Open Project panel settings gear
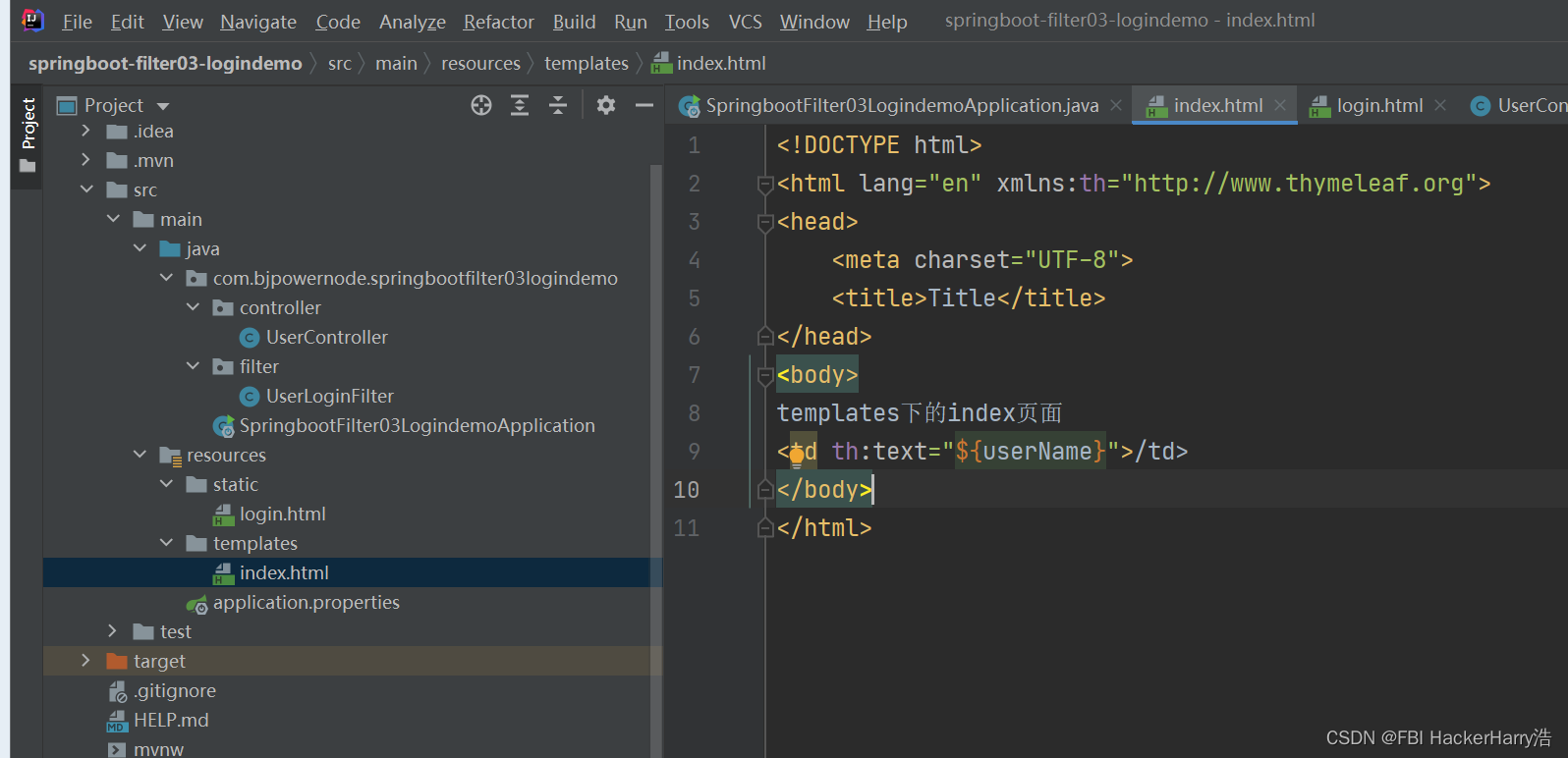 tap(606, 105)
